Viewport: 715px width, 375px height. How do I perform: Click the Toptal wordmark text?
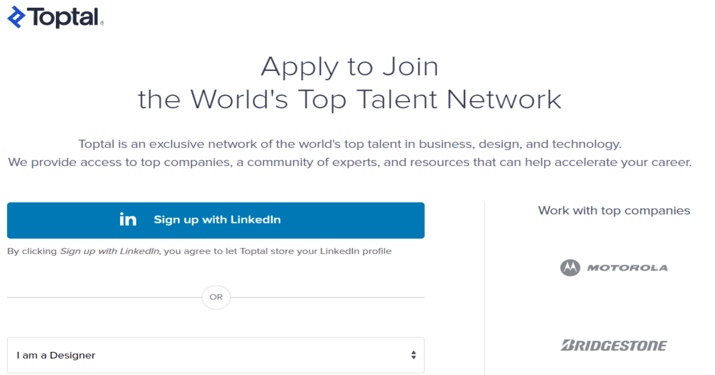[x=65, y=17]
